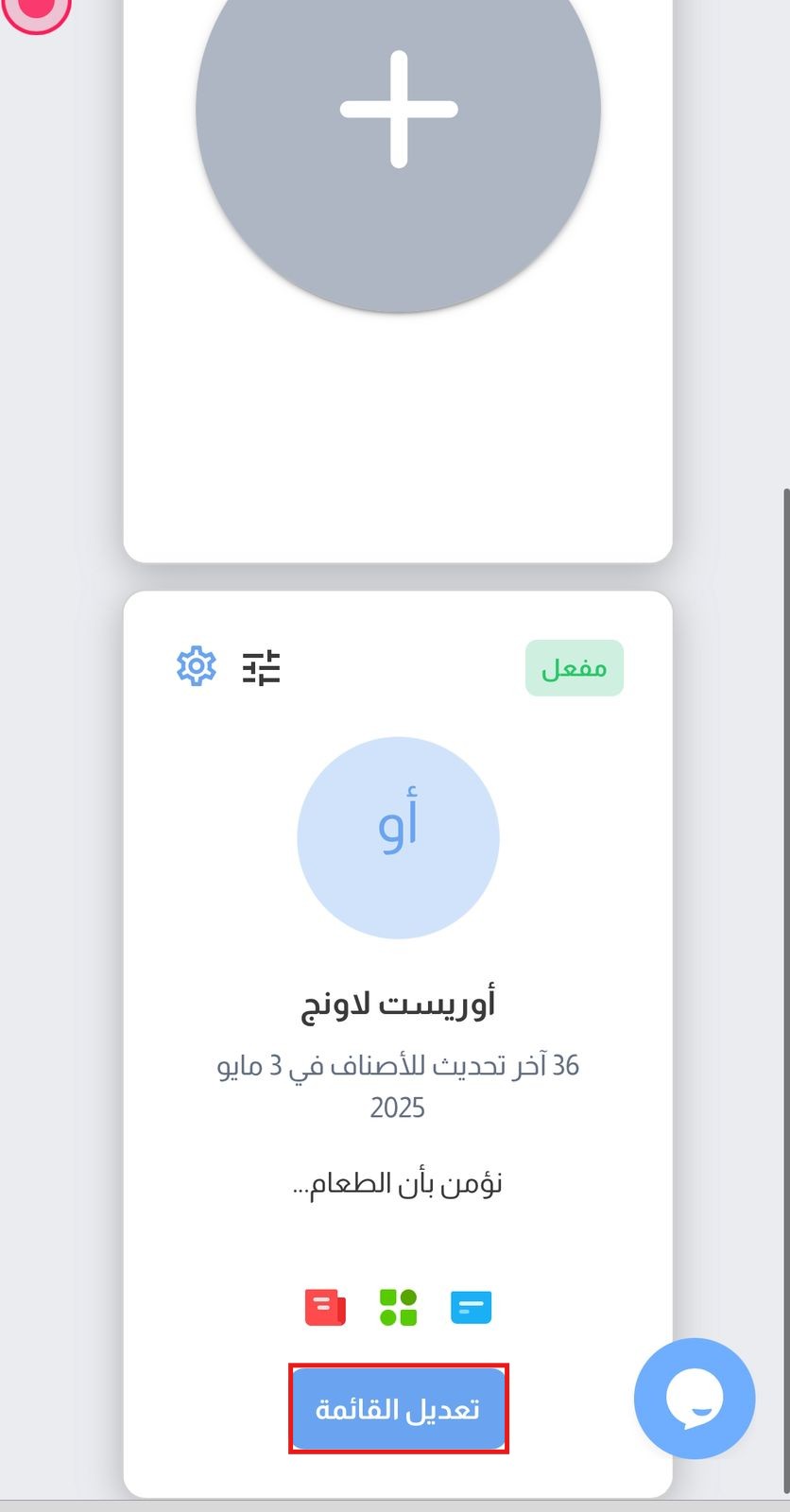Screen dimensions: 790x1512
Task: Click the 2025 year text on the card
Action: [x=398, y=1108]
